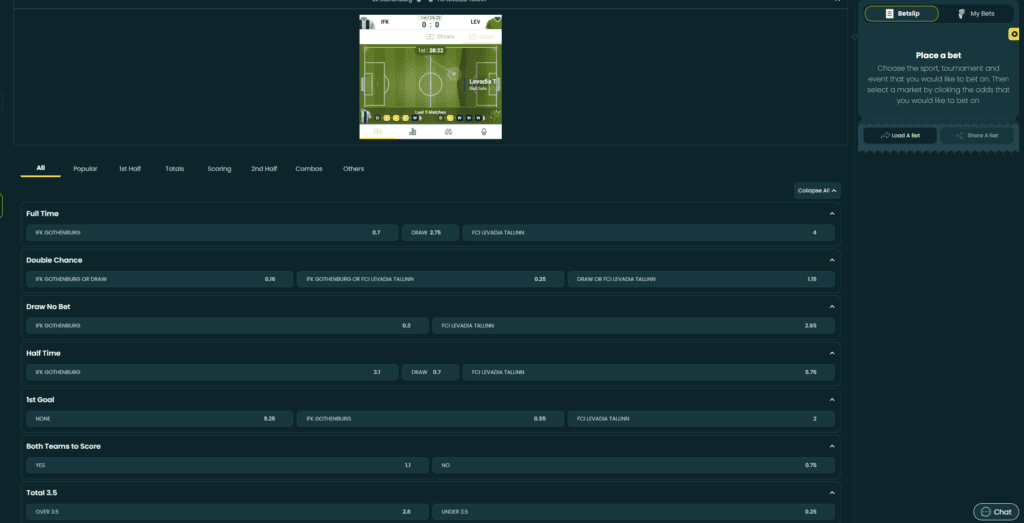
Task: Bet on Half Time Draw at 0.7
Action: click(x=430, y=372)
